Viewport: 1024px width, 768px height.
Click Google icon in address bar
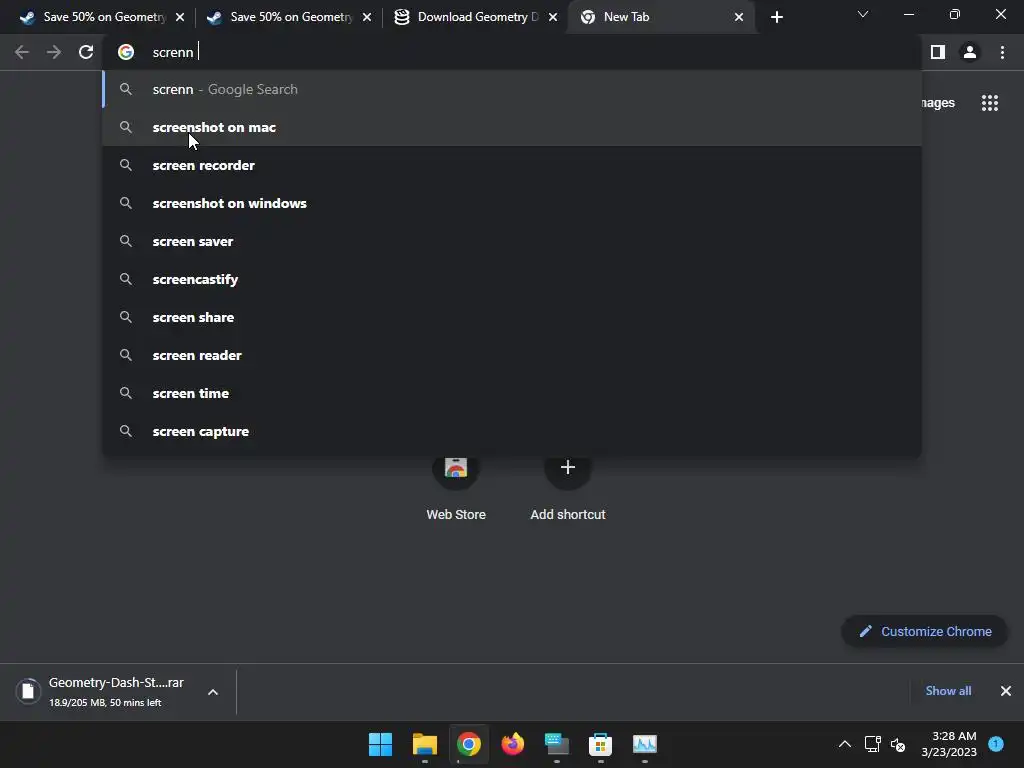tap(126, 52)
